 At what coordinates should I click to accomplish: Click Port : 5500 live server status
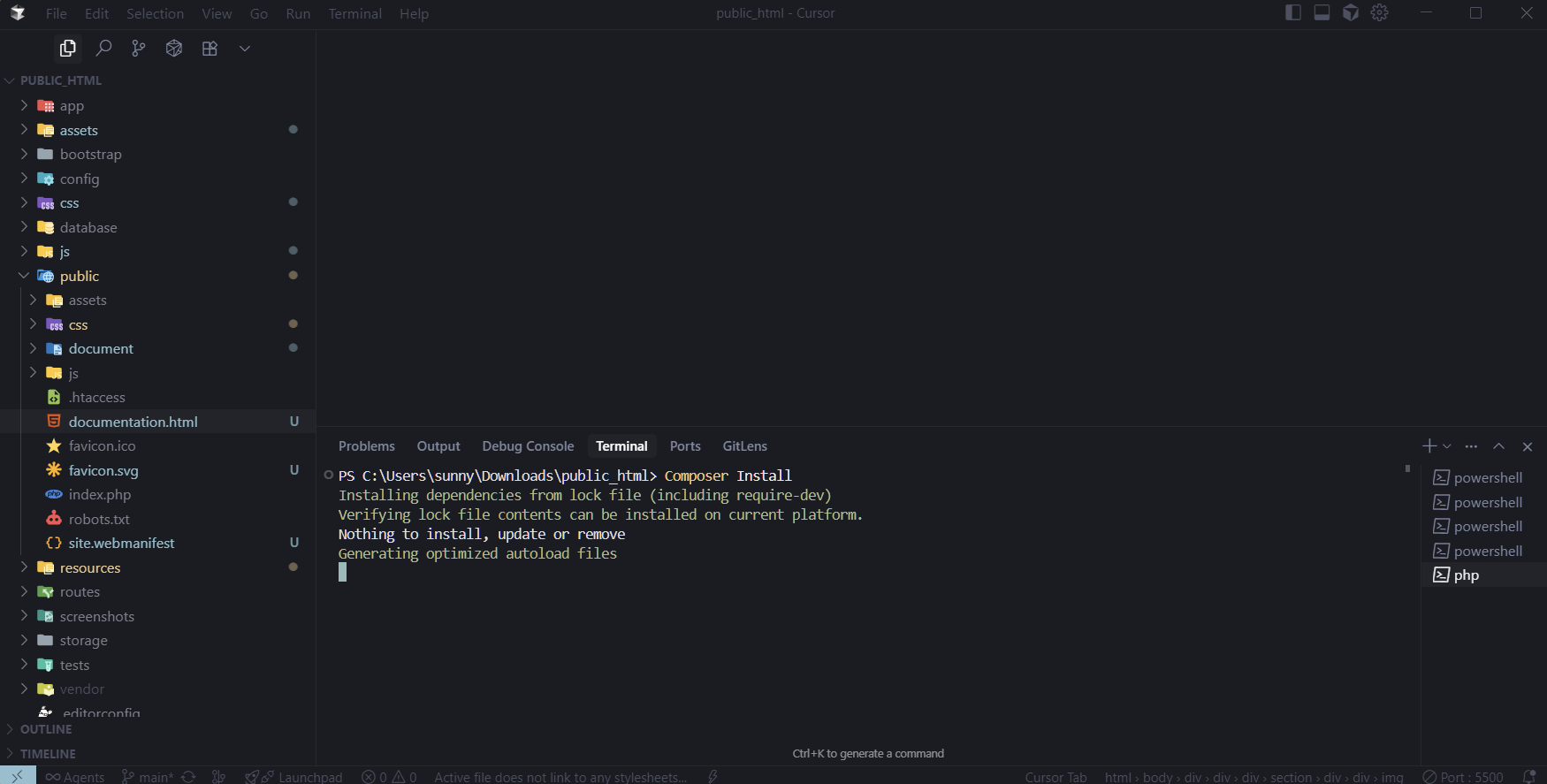pyautogui.click(x=1463, y=777)
